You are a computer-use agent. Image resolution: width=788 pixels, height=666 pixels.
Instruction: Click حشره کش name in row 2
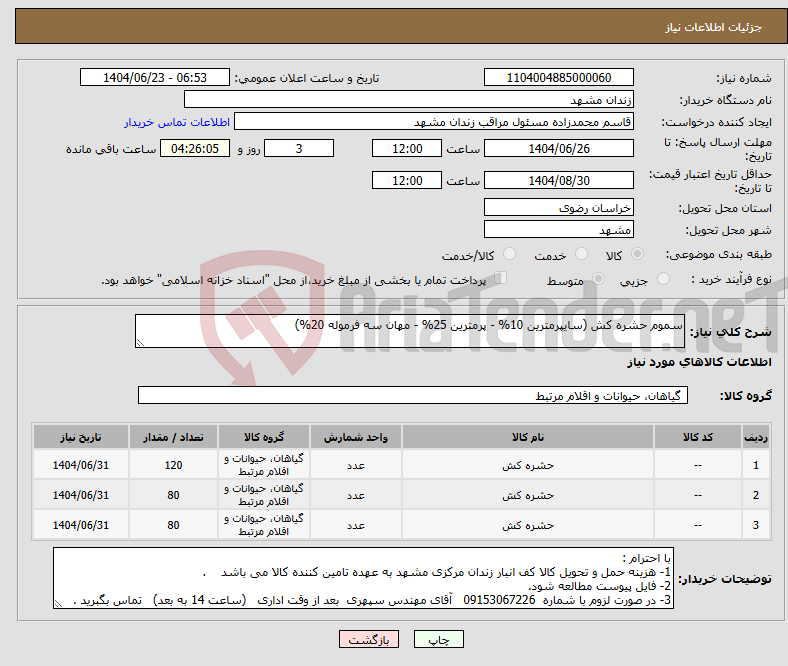[x=528, y=495]
